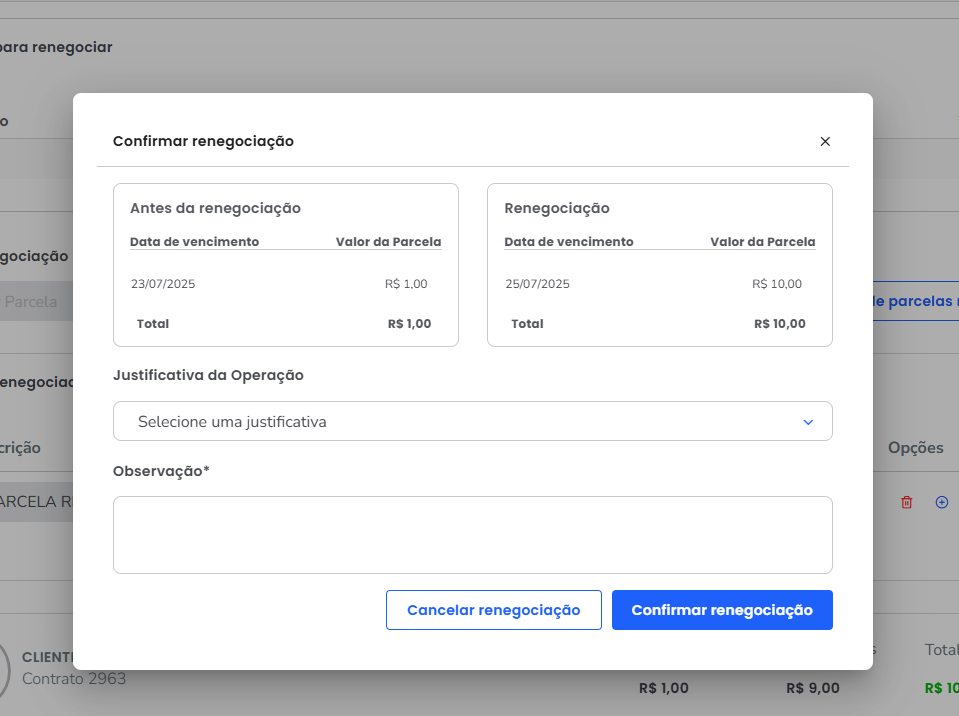
Task: Click the R$ 9,00 value in footer
Action: [812, 688]
